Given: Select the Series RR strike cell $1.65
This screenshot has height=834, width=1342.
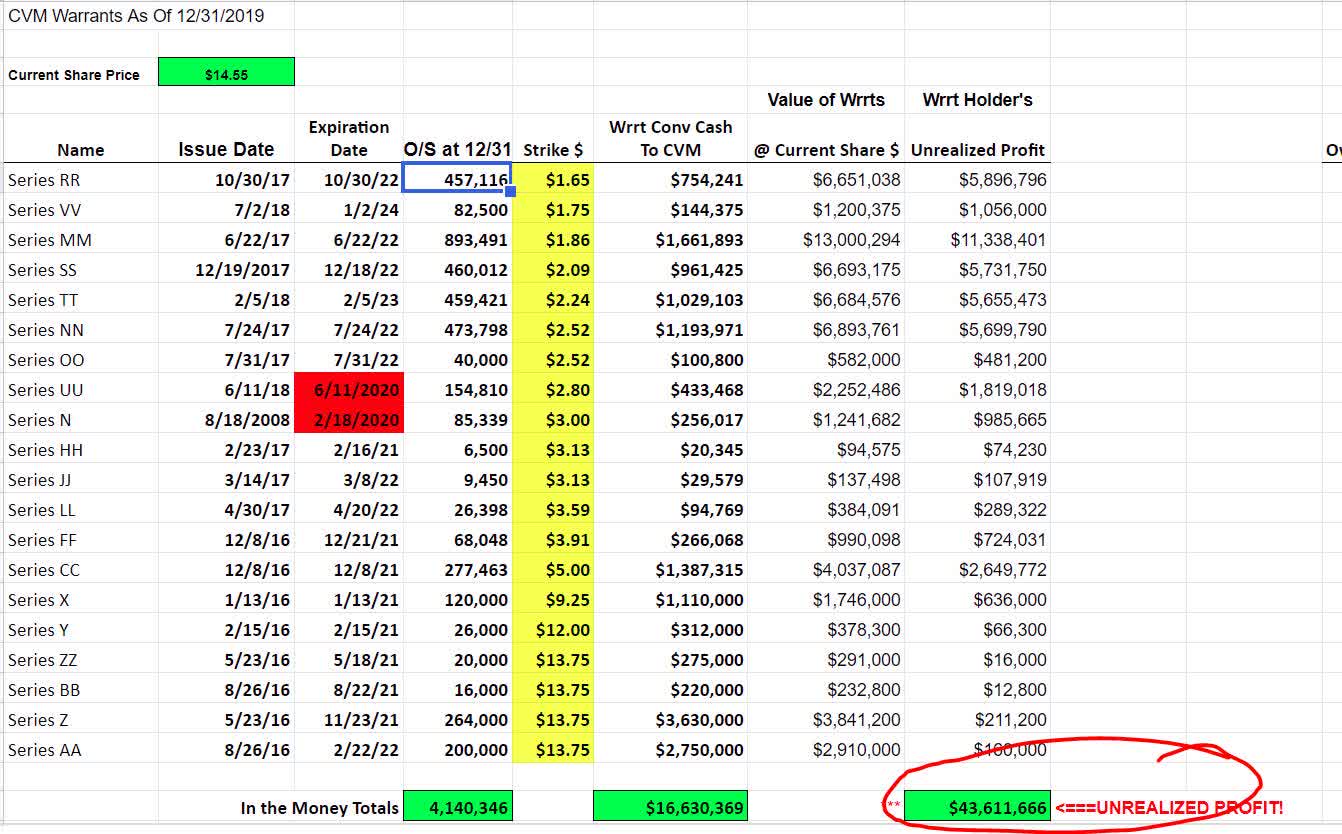Looking at the screenshot, I should pos(553,180).
